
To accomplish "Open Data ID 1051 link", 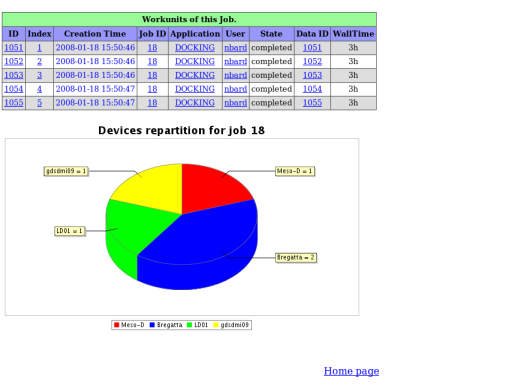I will click(x=312, y=48).
